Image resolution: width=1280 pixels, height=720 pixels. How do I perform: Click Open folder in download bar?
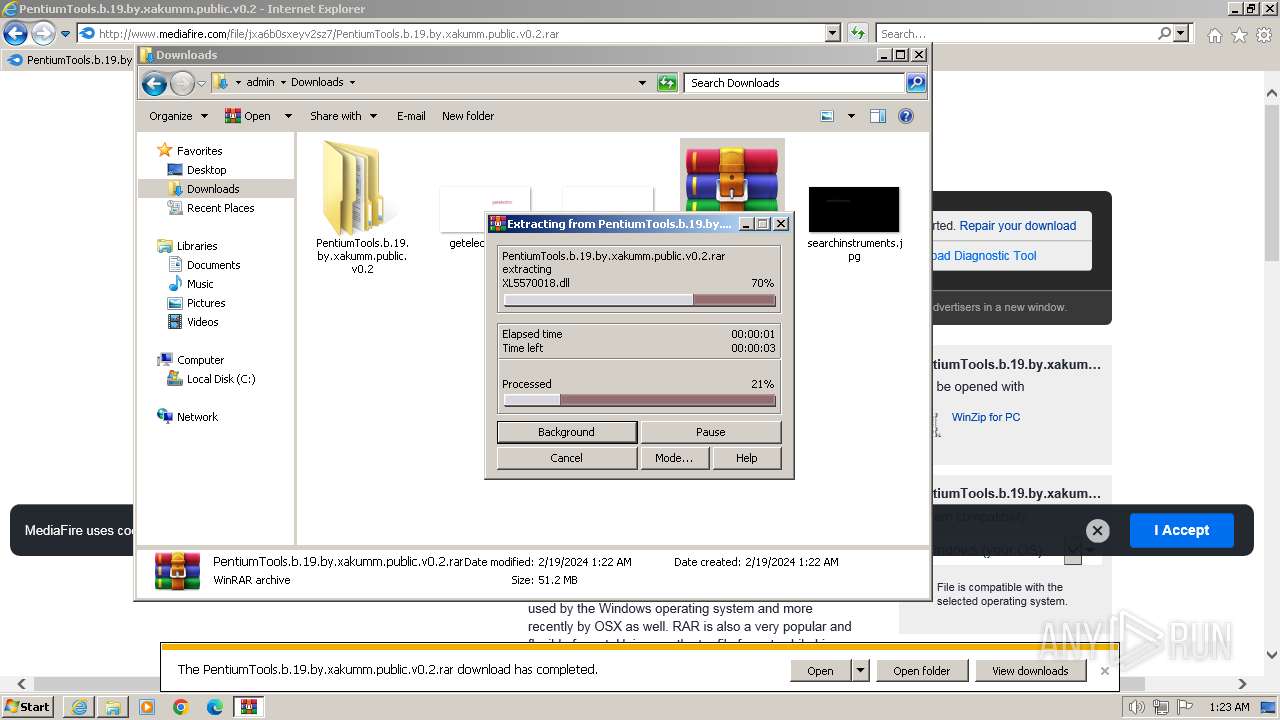point(922,671)
